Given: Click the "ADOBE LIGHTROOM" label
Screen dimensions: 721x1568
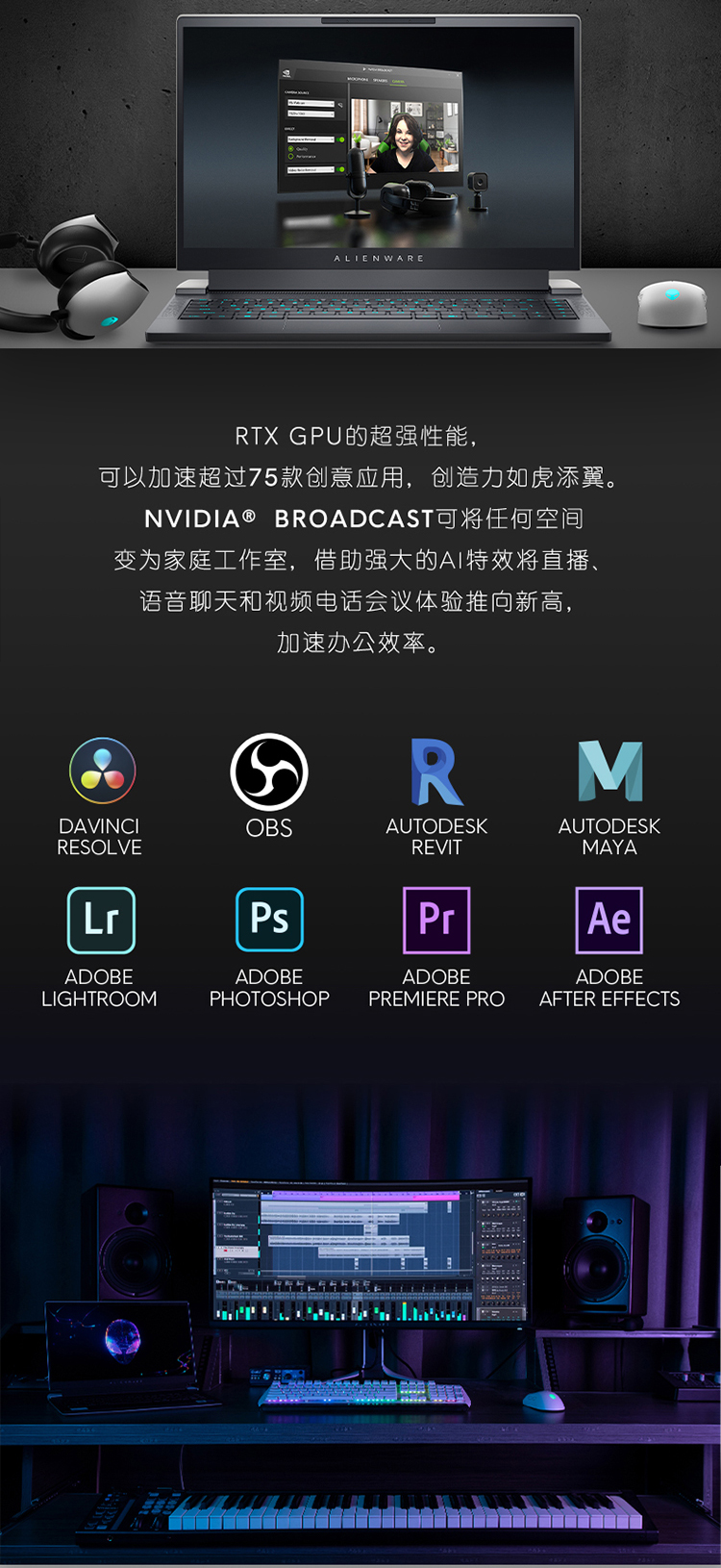Looking at the screenshot, I should coord(99,988).
